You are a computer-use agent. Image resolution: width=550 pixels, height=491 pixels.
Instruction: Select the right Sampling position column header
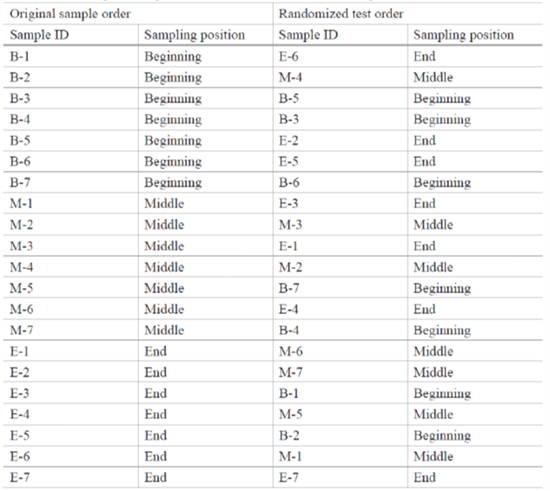475,35
